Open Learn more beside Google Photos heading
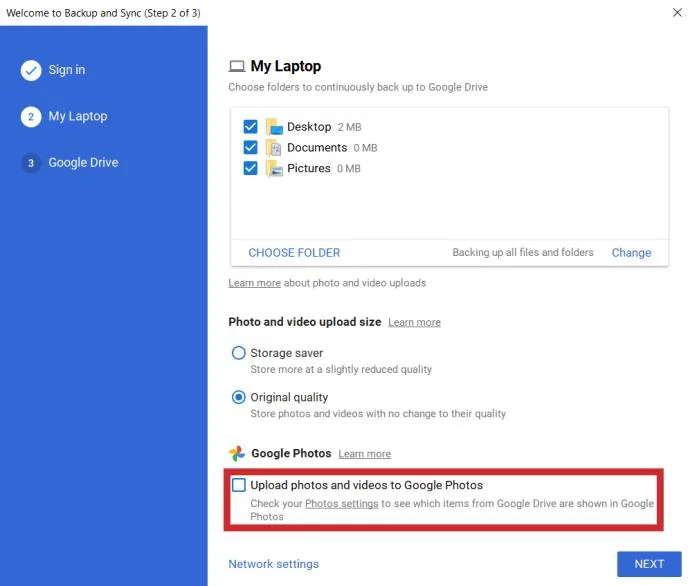 (x=364, y=454)
